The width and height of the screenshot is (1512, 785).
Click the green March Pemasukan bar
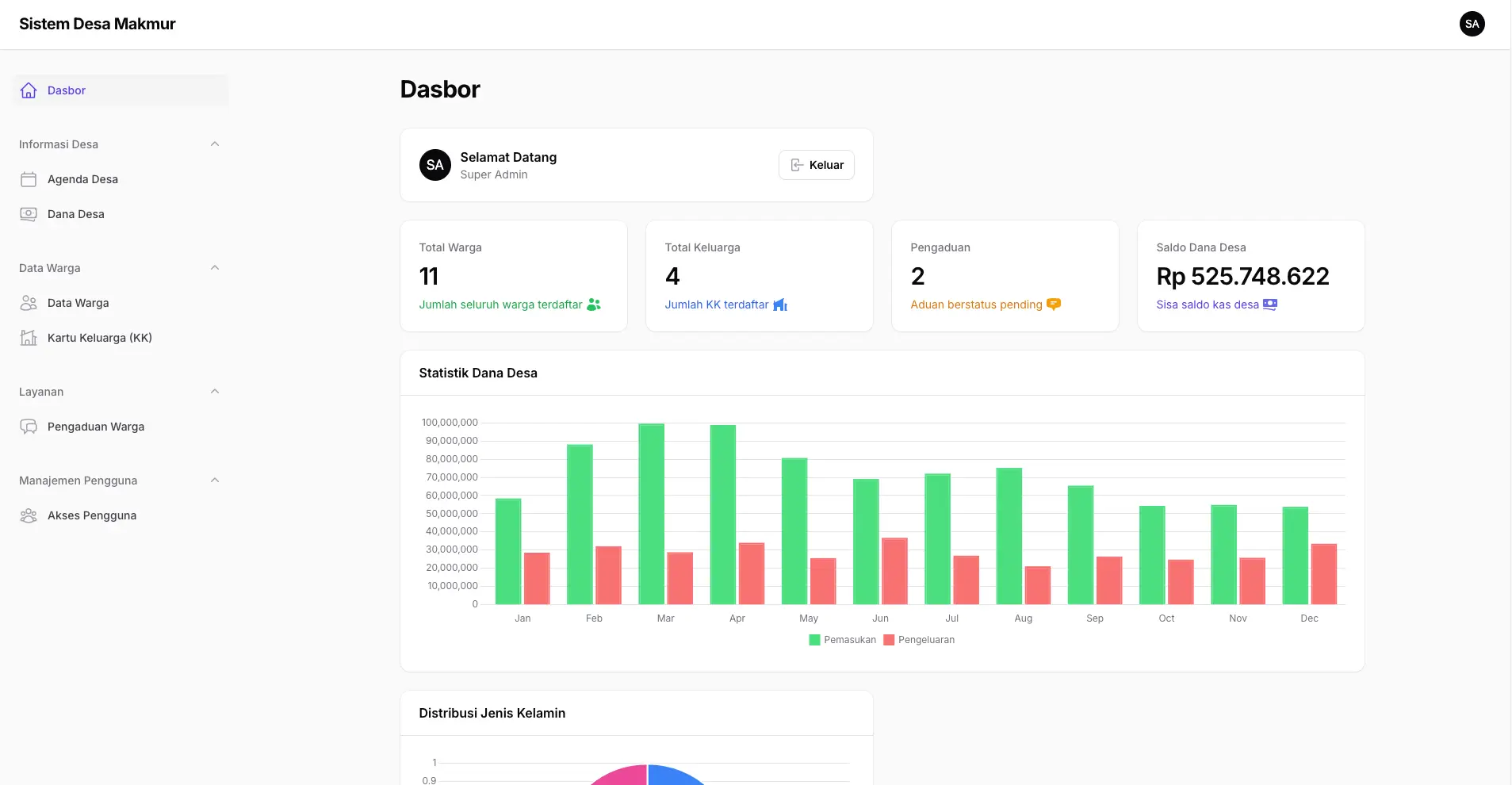pyautogui.click(x=651, y=514)
